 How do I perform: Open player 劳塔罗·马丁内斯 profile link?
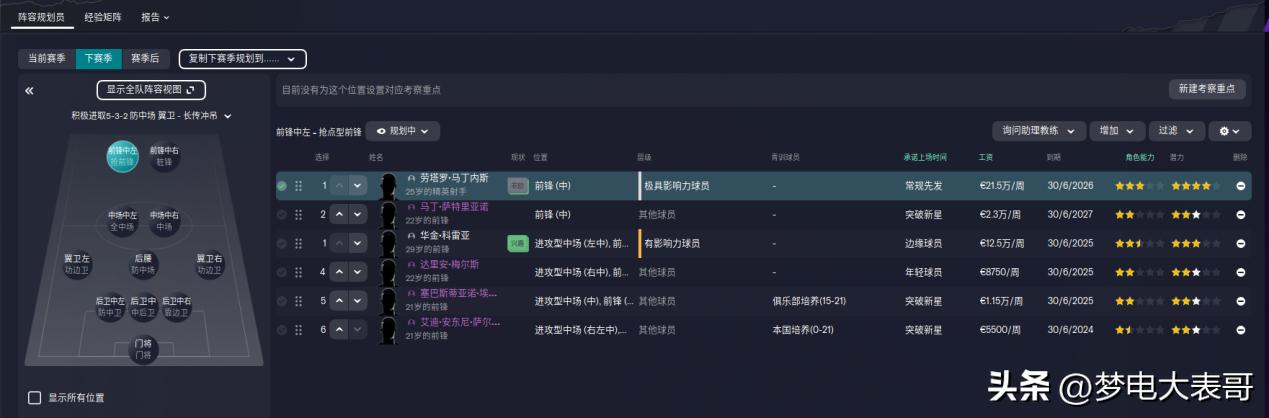tap(453, 178)
